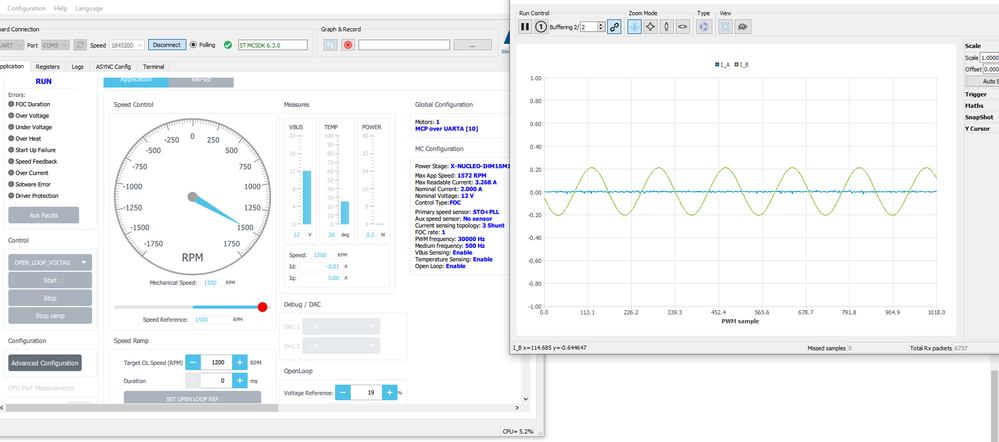The width and height of the screenshot is (999, 442).
Task: Click the green connection status check icon
Action: click(x=228, y=45)
